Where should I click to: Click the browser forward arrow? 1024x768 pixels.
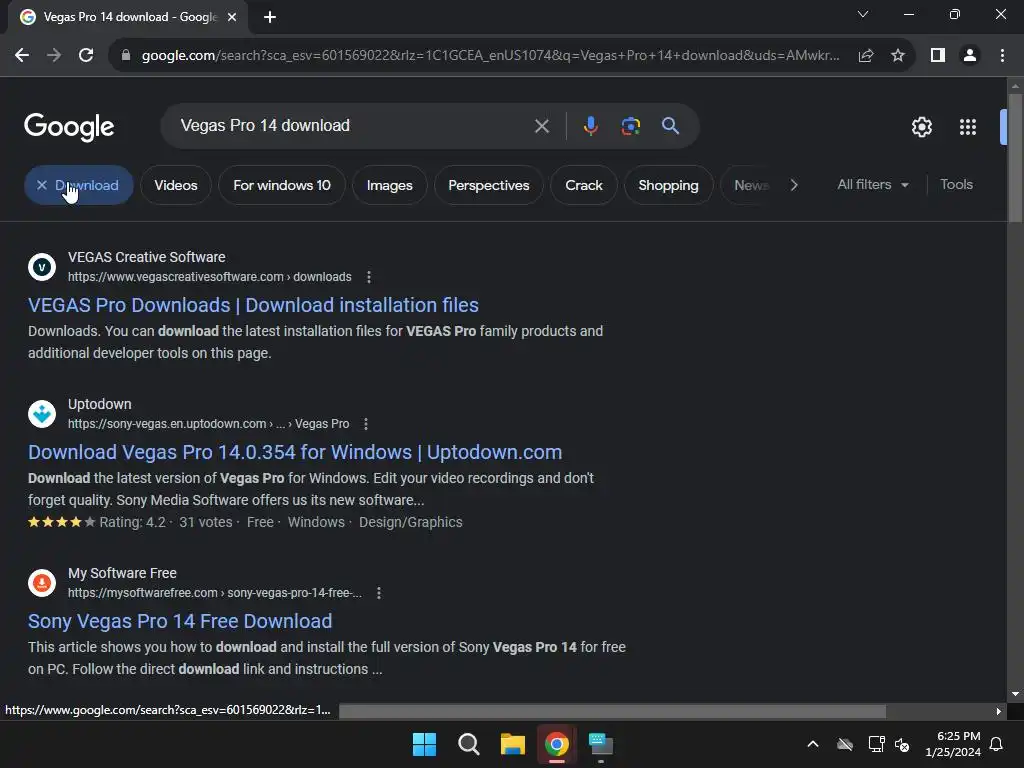[x=54, y=56]
